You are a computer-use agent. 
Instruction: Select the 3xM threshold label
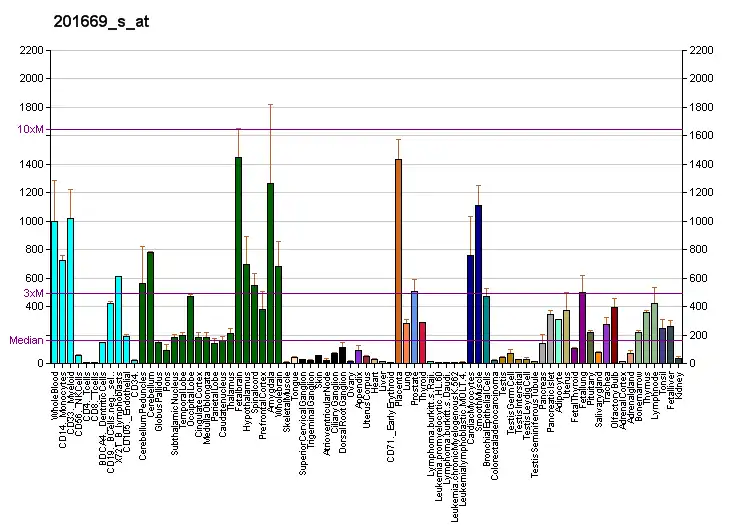click(x=33, y=293)
